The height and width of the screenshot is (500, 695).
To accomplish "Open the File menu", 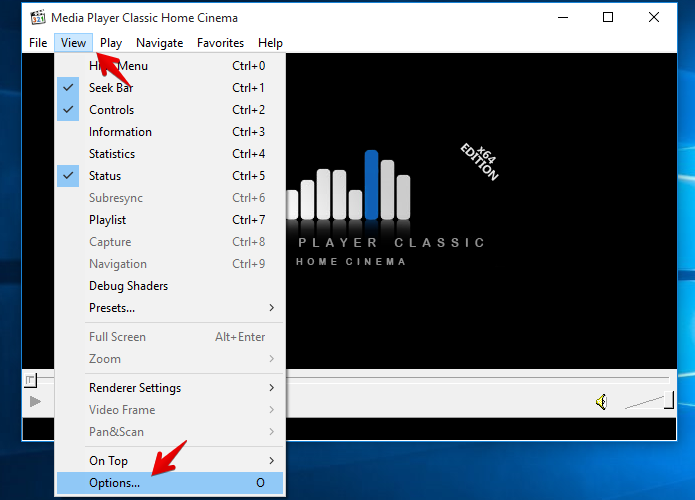I will 38,43.
